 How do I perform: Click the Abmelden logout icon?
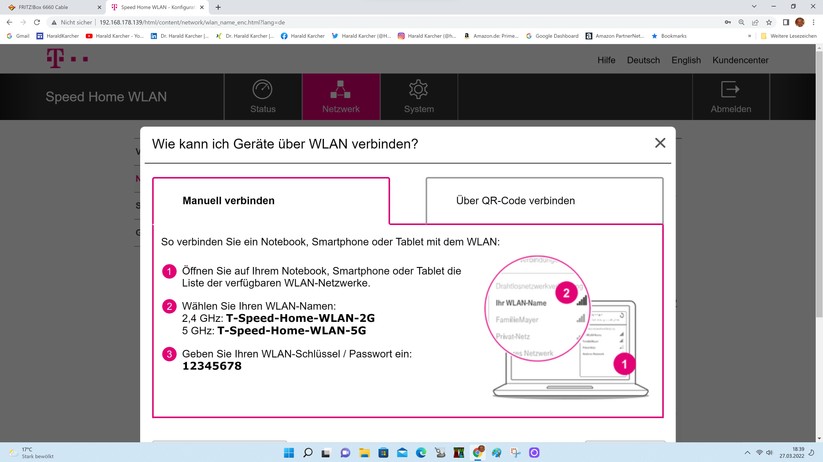click(730, 90)
